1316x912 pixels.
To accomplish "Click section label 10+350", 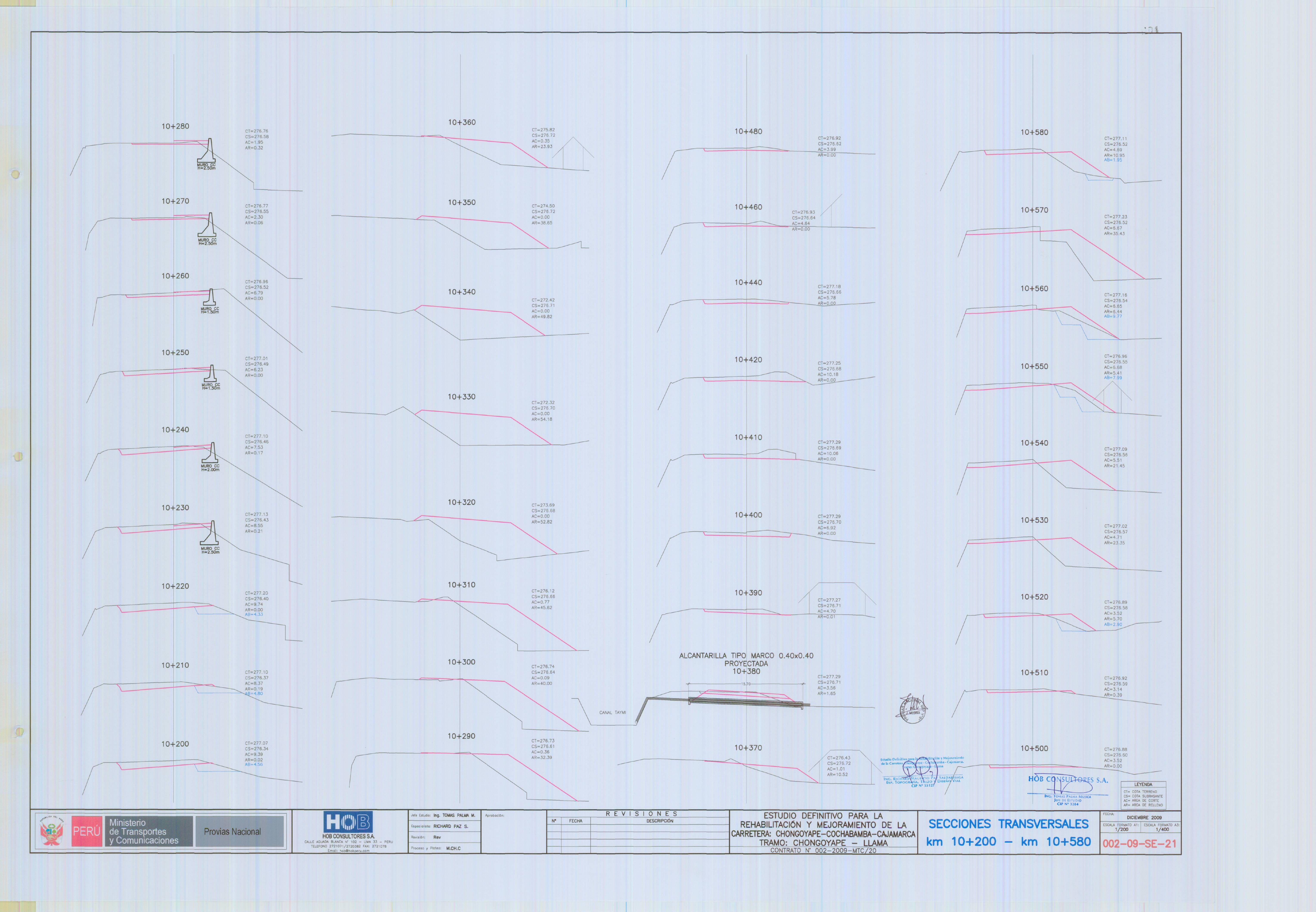I will coord(462,202).
